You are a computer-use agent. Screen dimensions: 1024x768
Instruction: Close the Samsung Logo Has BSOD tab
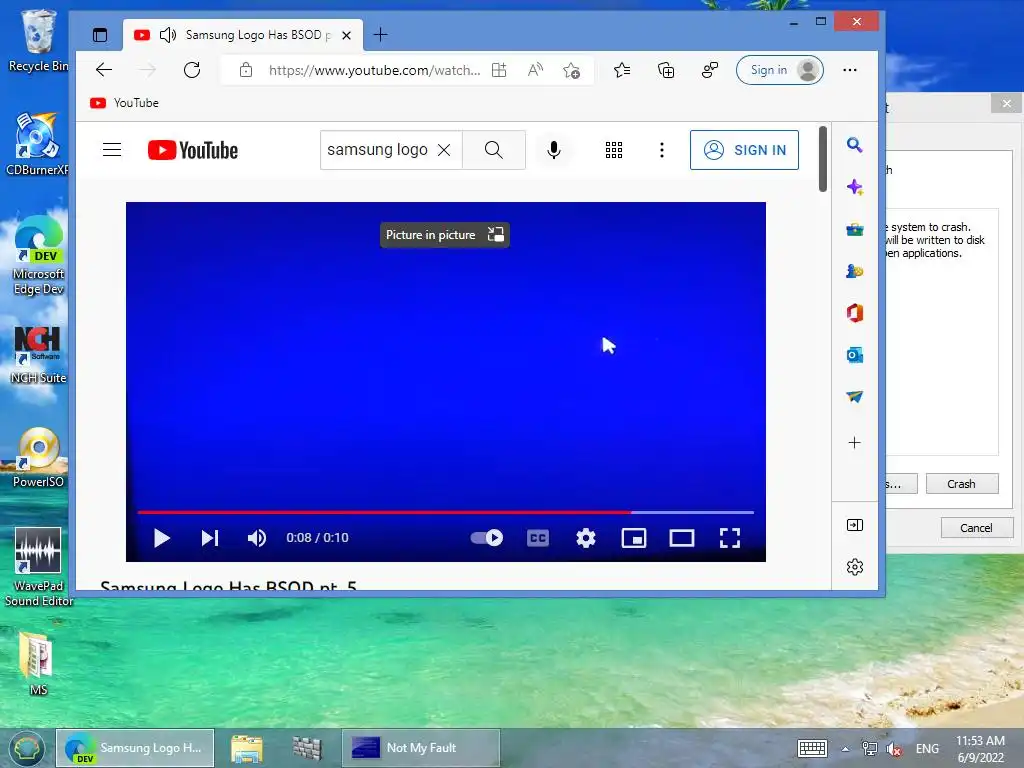(x=347, y=35)
